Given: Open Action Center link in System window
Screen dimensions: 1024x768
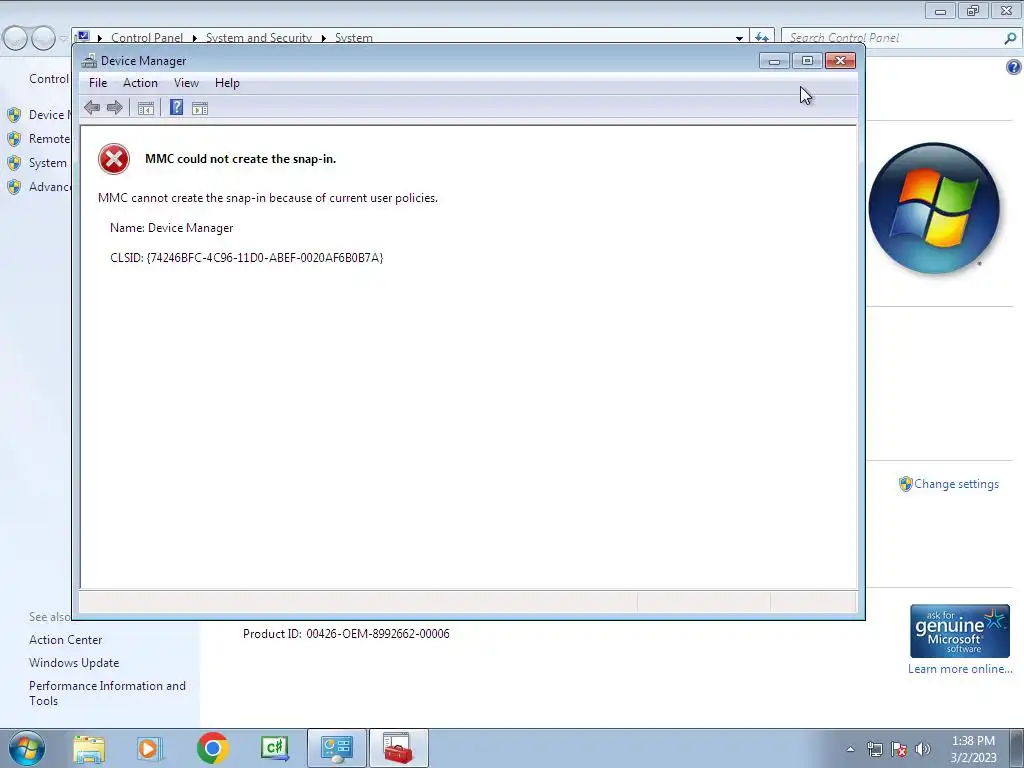Looking at the screenshot, I should (65, 640).
